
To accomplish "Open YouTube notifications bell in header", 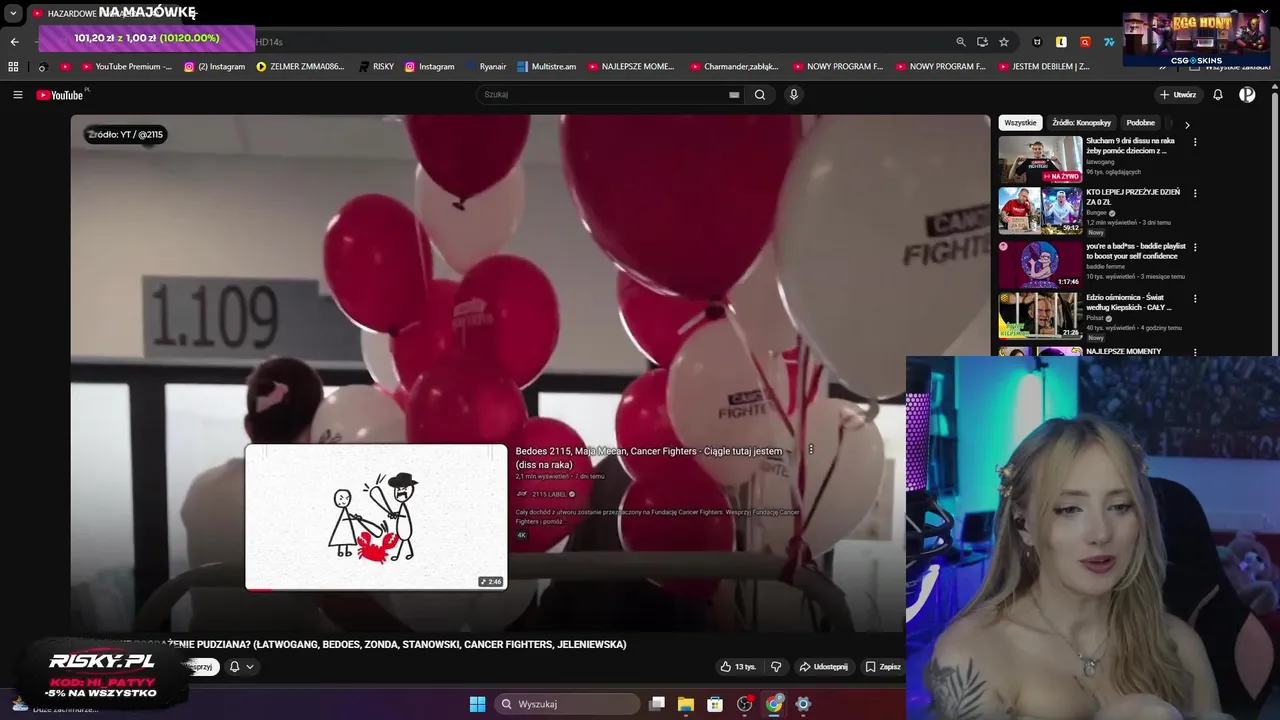I will (x=1218, y=95).
